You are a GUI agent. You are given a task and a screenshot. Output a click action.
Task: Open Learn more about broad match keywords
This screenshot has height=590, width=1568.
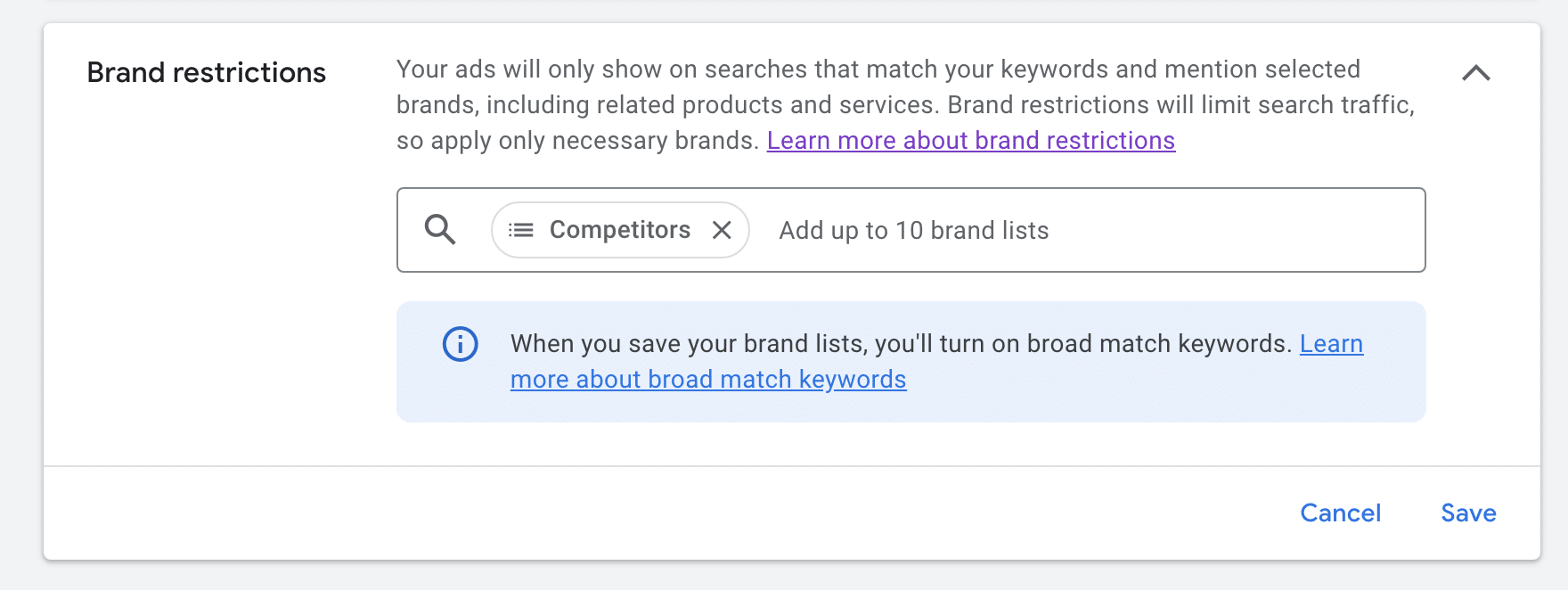(708, 379)
